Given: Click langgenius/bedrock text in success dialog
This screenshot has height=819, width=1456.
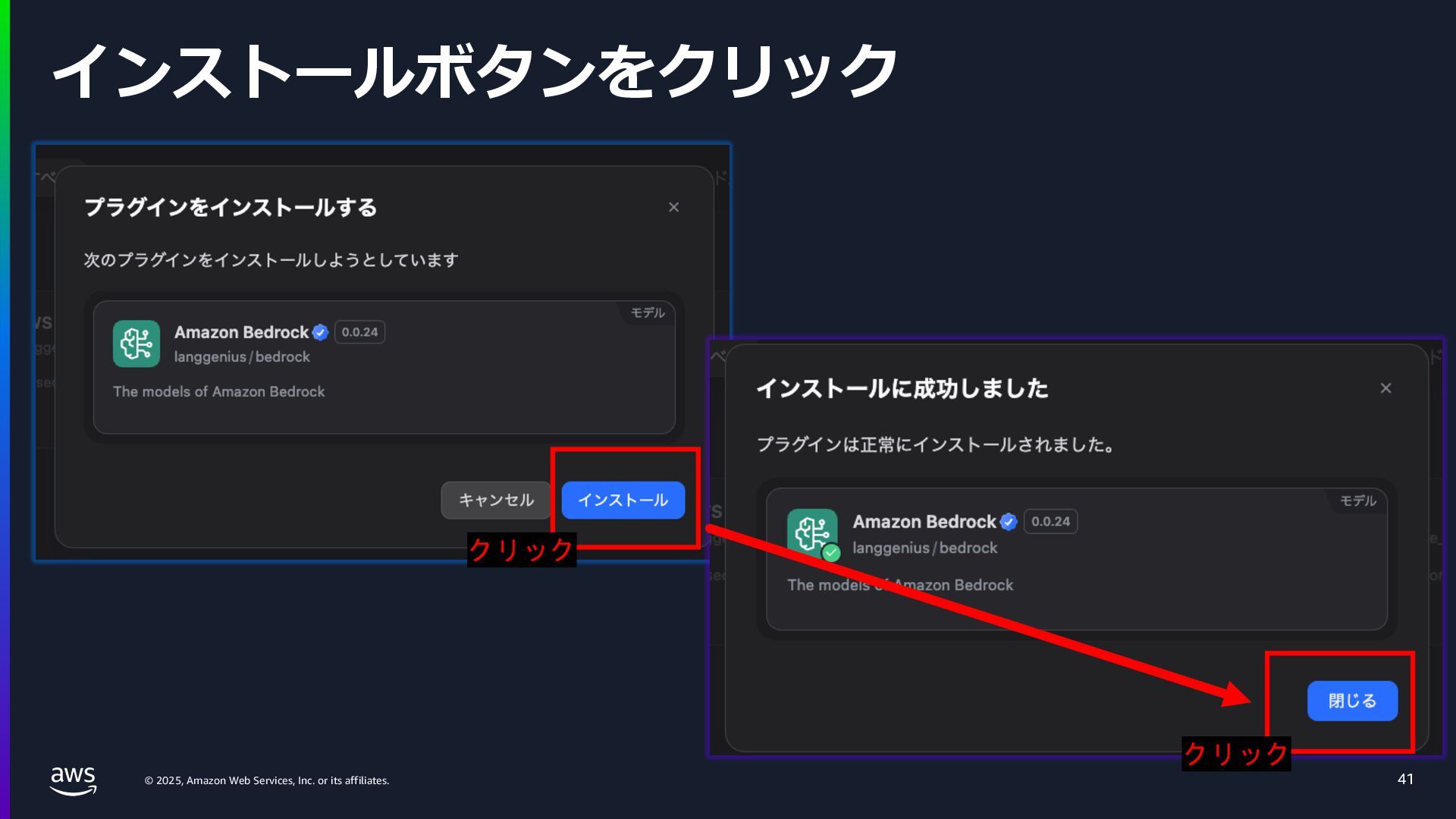Looking at the screenshot, I should [924, 548].
